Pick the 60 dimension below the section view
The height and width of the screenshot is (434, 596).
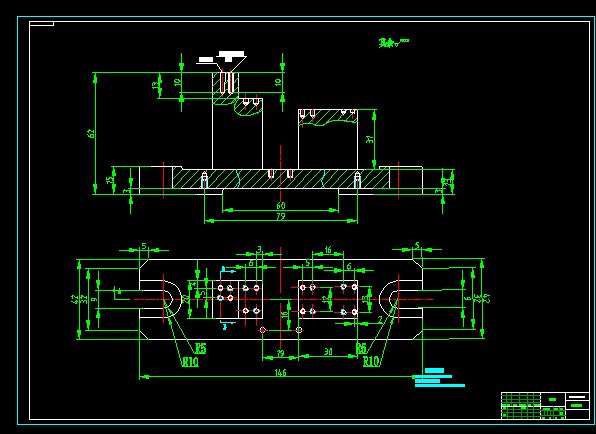click(x=281, y=206)
